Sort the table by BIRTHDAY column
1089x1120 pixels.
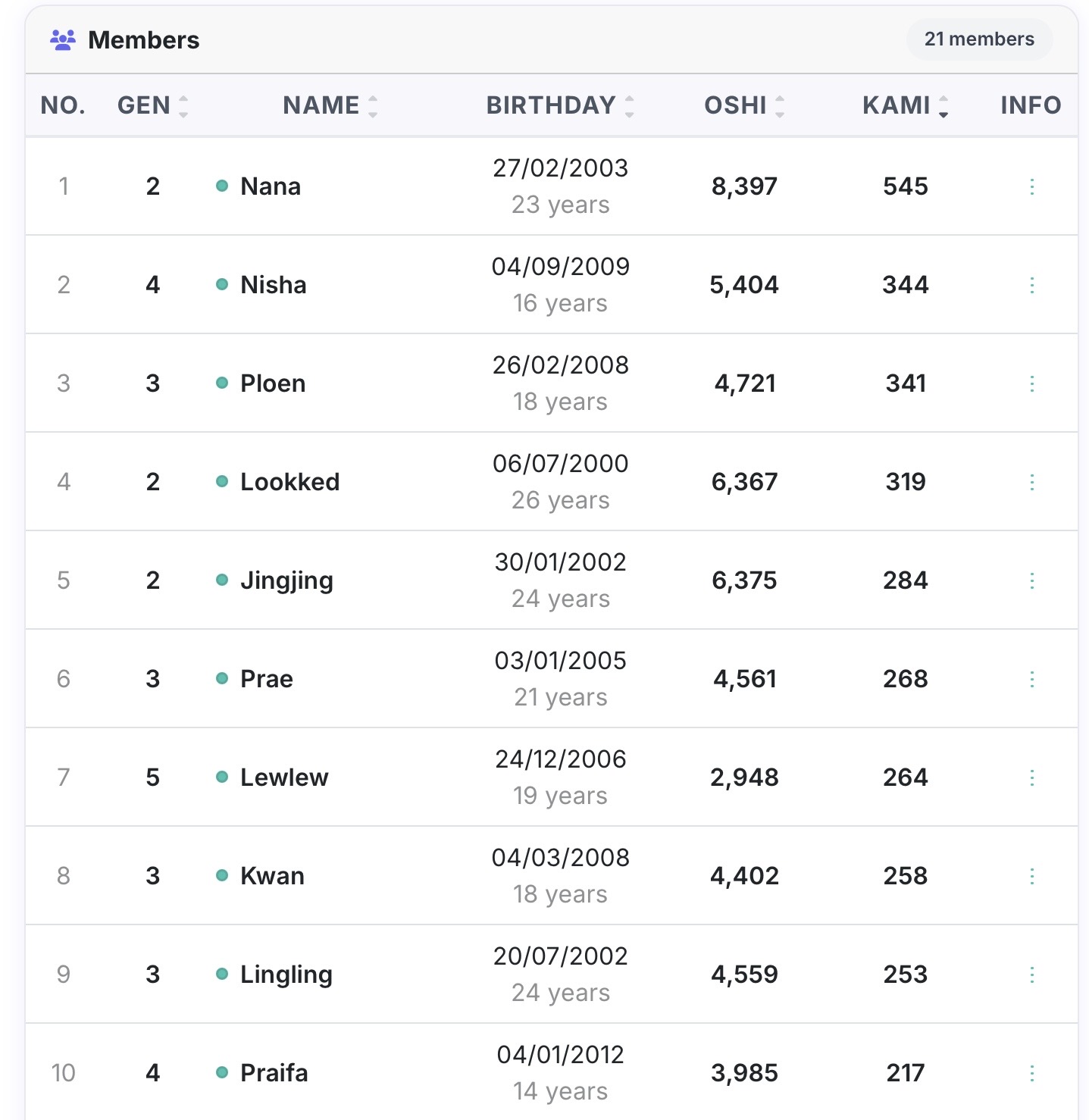pos(560,105)
